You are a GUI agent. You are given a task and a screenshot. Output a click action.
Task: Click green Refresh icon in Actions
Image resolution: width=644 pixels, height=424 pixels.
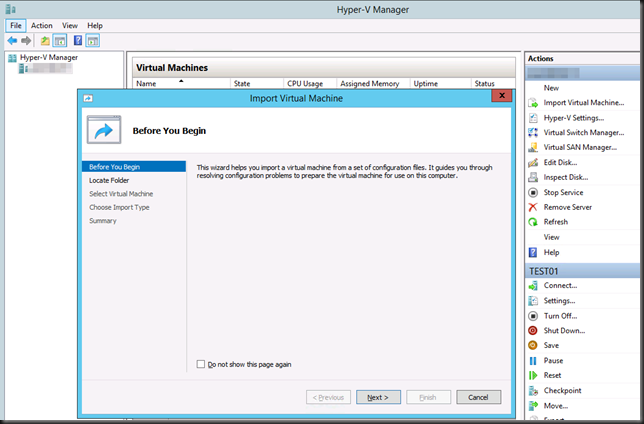point(533,222)
